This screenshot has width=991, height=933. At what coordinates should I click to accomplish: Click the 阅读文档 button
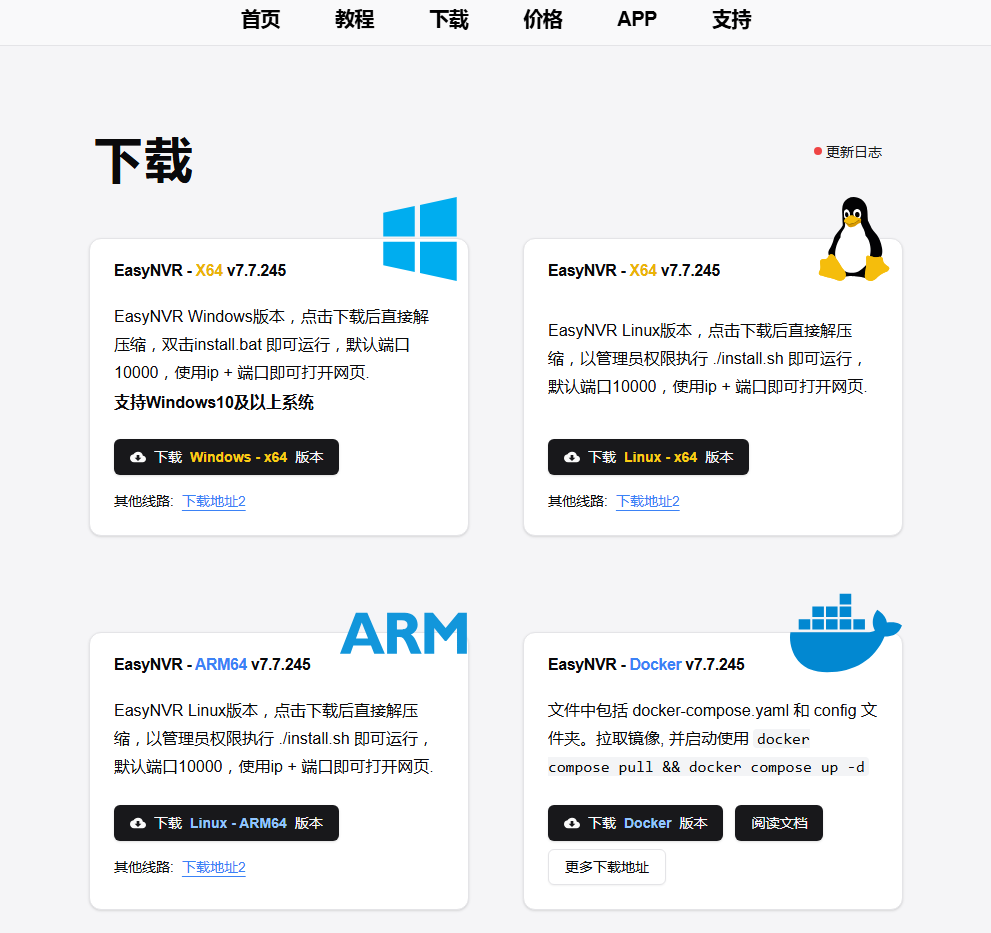778,823
